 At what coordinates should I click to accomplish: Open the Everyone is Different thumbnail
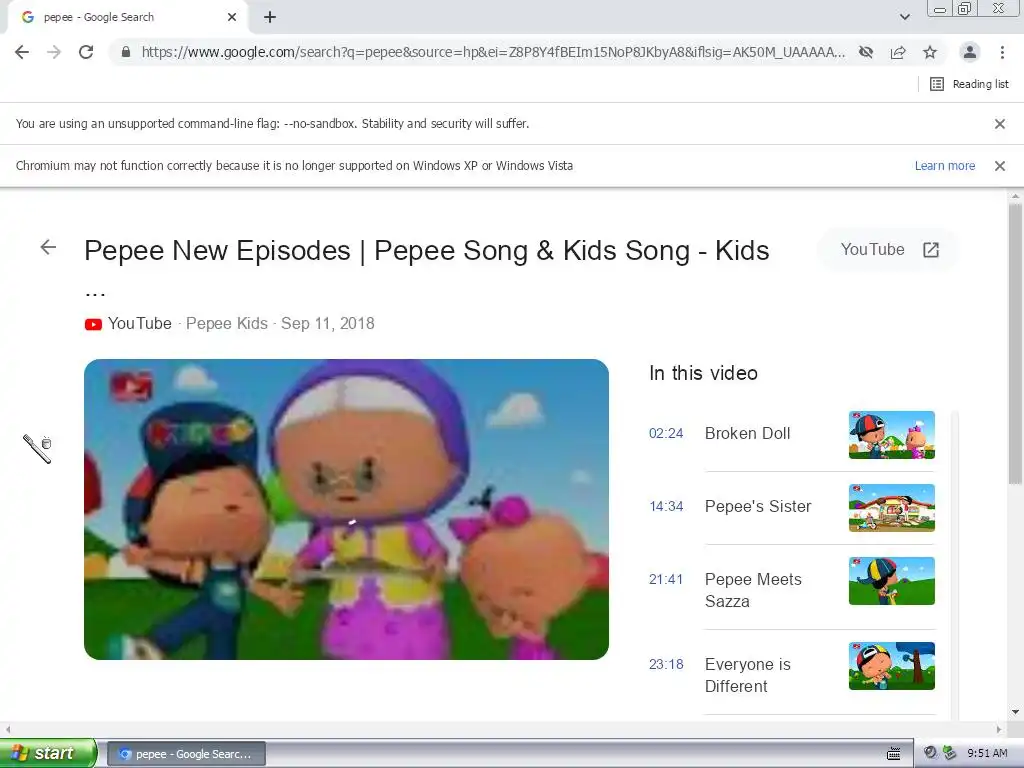click(x=891, y=666)
